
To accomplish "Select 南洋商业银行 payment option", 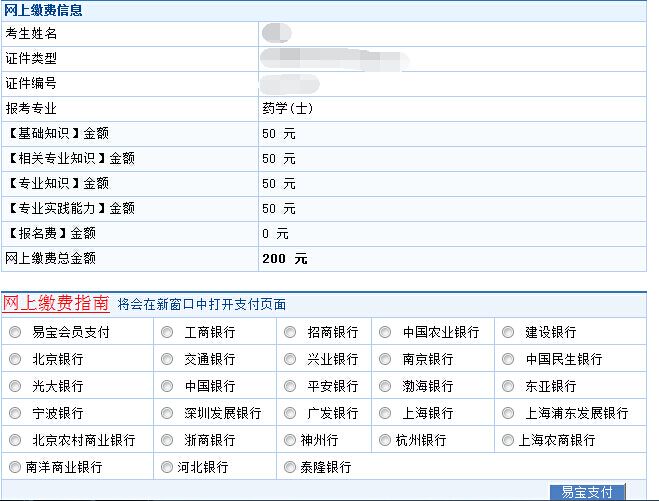I will pyautogui.click(x=15, y=467).
